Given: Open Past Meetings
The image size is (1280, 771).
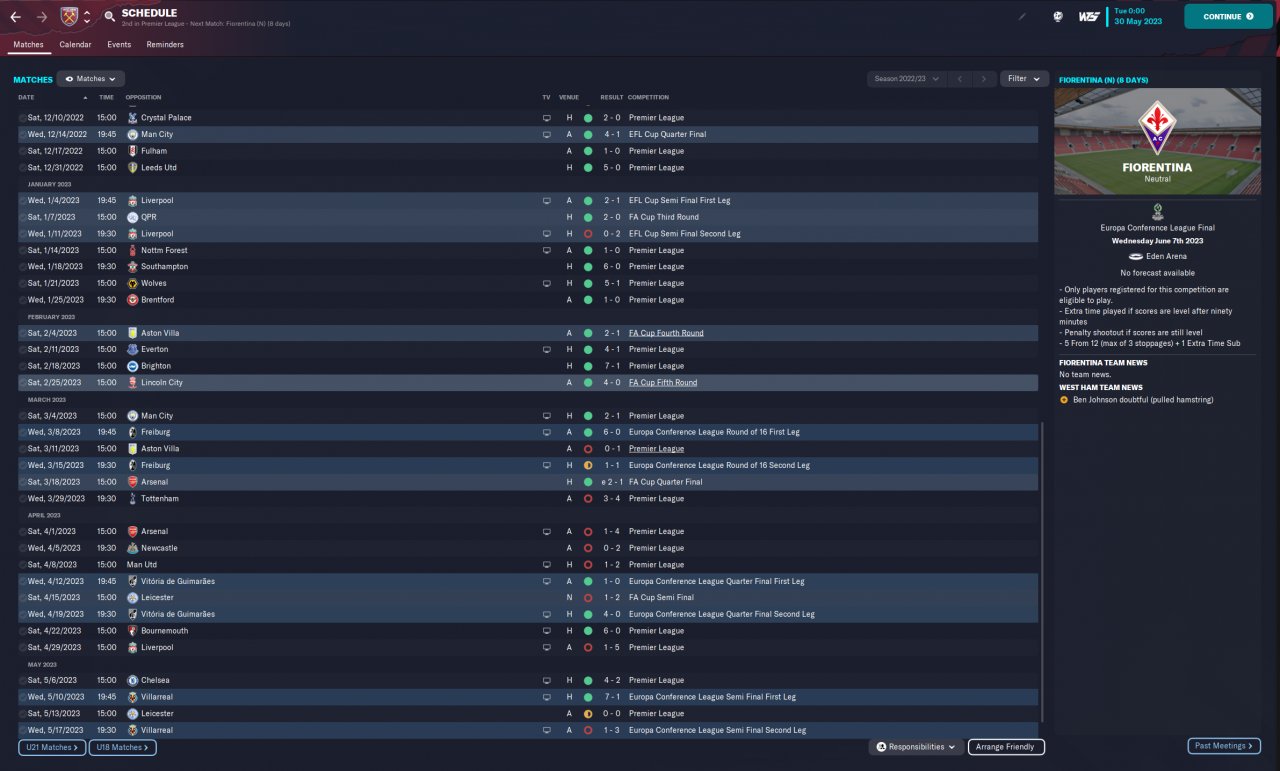Looking at the screenshot, I should point(1224,746).
